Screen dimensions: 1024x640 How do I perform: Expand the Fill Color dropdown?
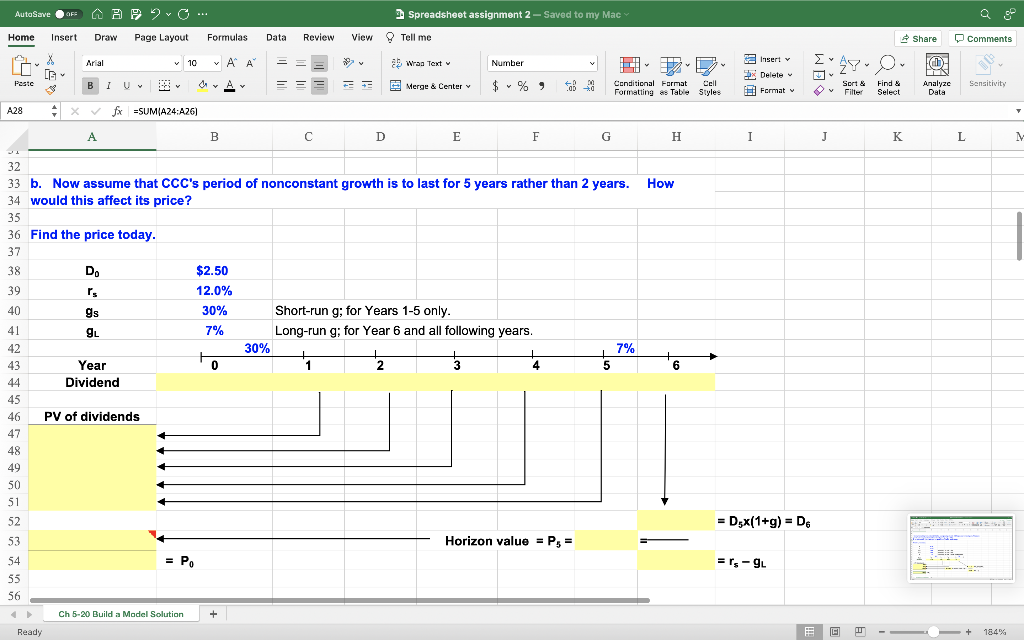[x=216, y=87]
